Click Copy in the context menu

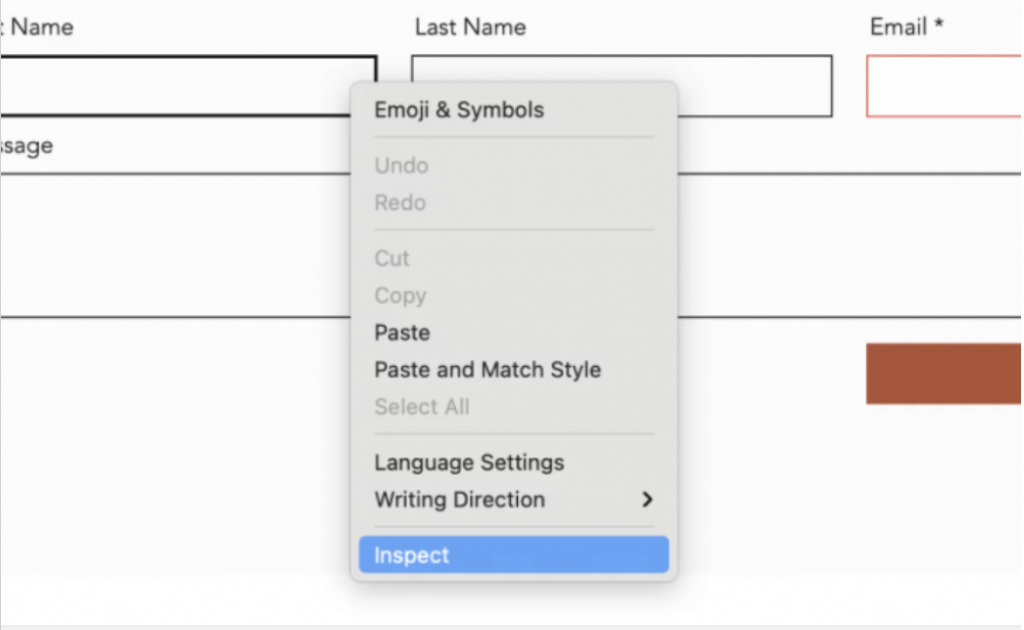click(x=400, y=295)
